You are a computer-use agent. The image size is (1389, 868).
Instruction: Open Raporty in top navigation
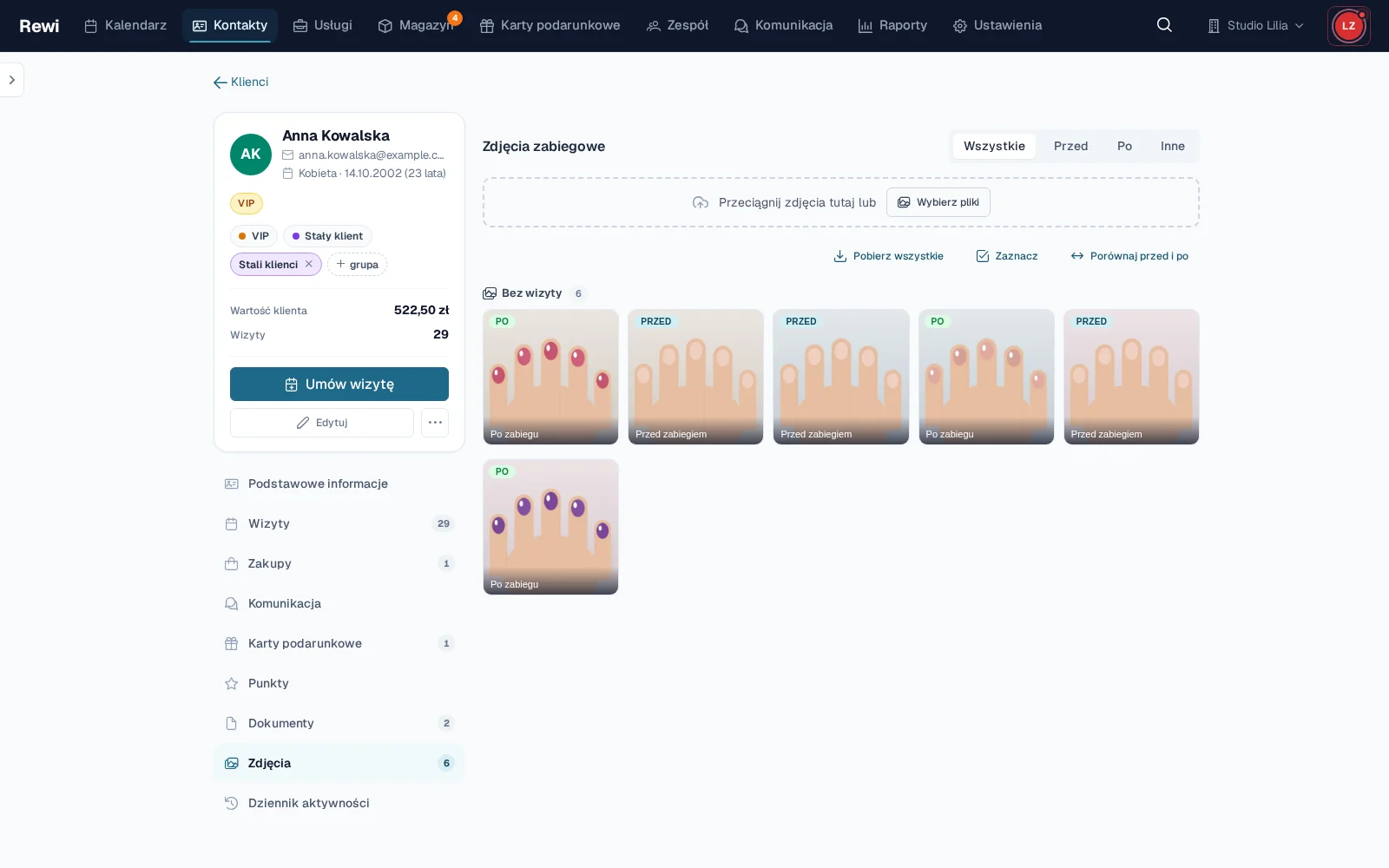(x=892, y=25)
